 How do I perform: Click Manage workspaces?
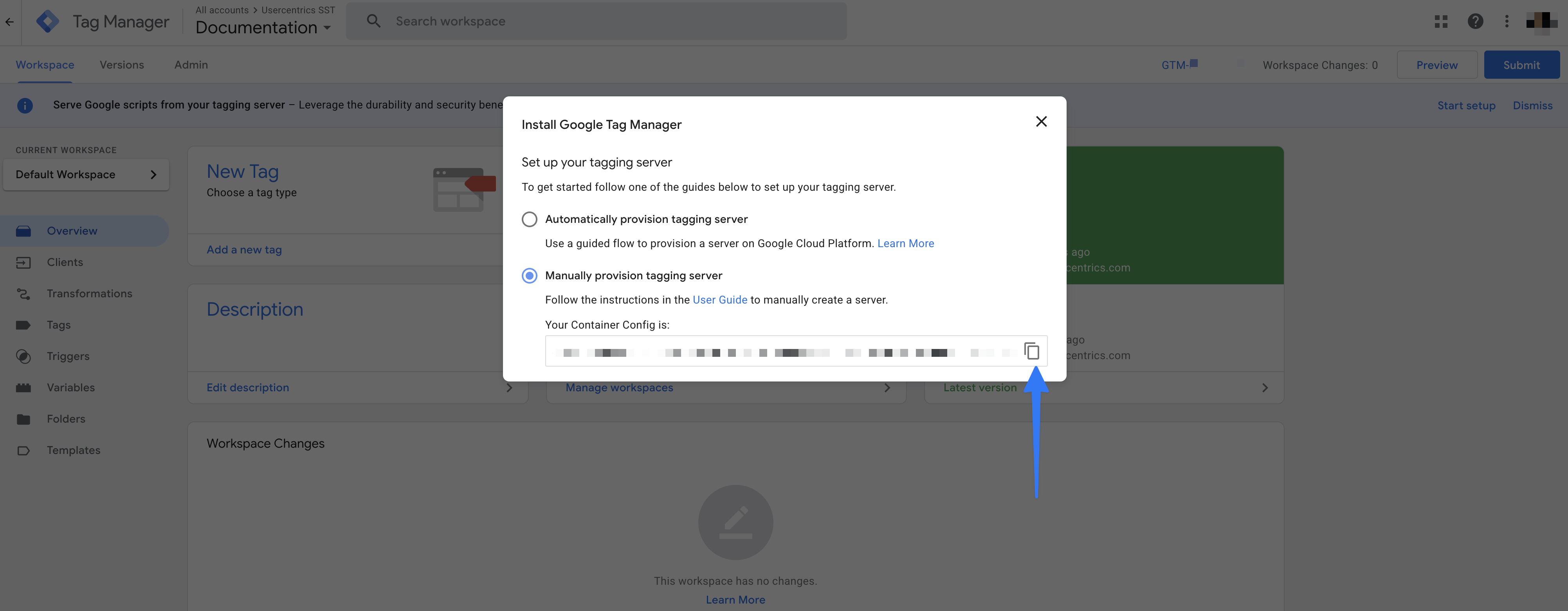point(619,387)
